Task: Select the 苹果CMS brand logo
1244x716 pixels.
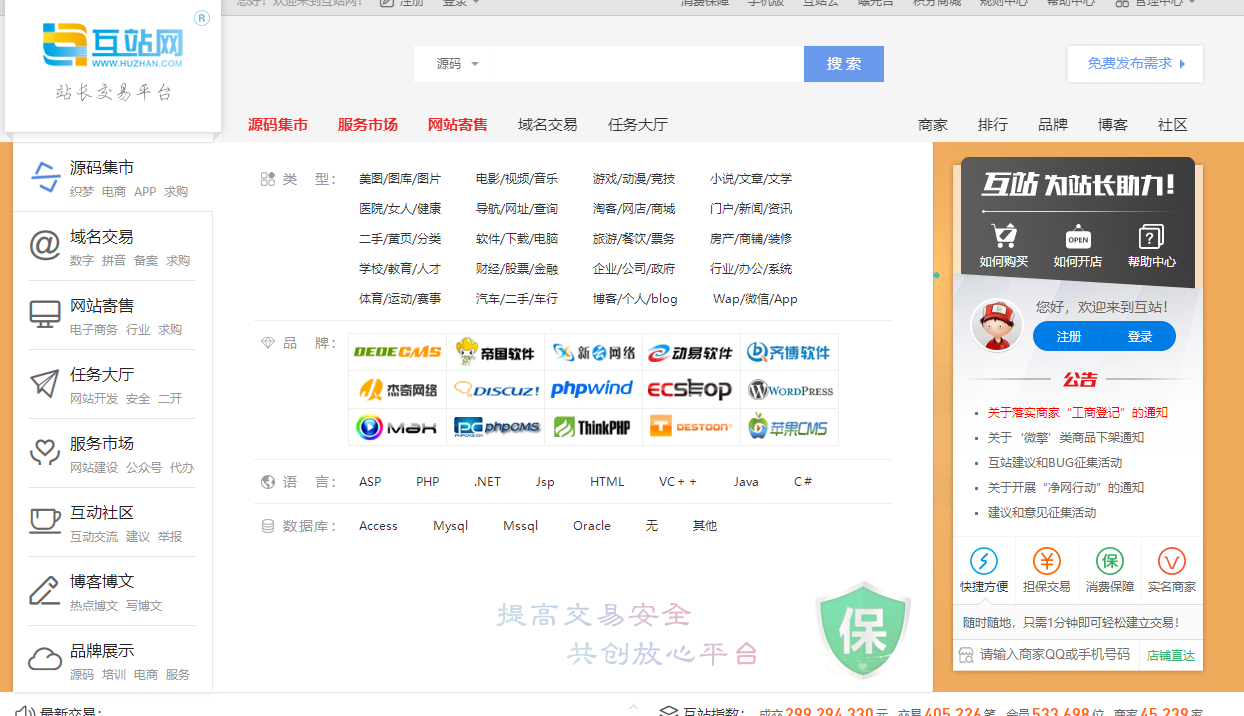Action: pos(790,427)
